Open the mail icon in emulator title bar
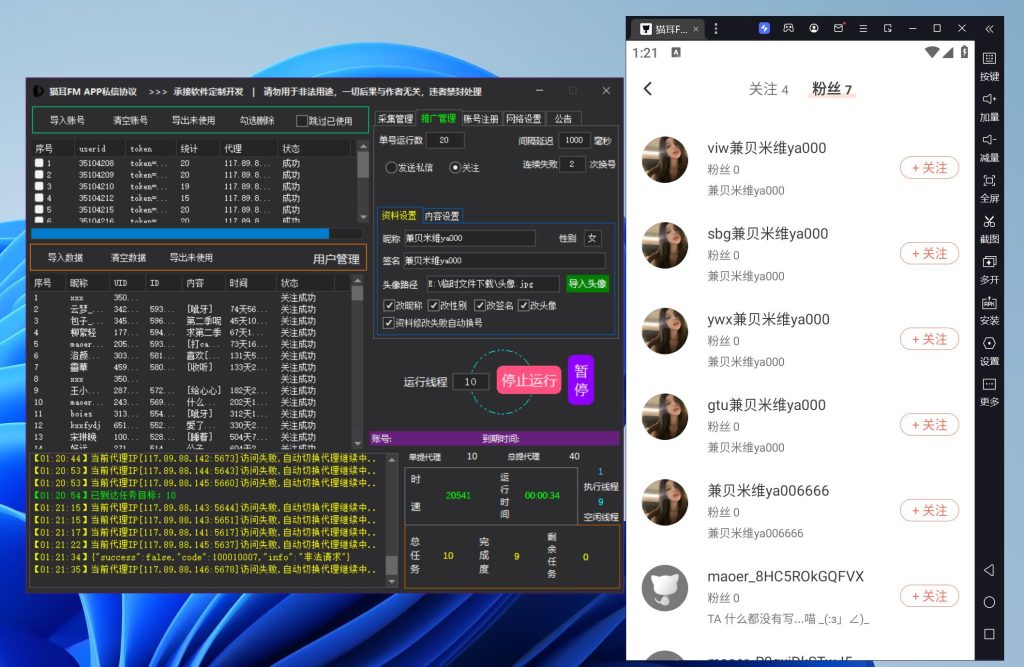This screenshot has height=667, width=1024. (839, 28)
